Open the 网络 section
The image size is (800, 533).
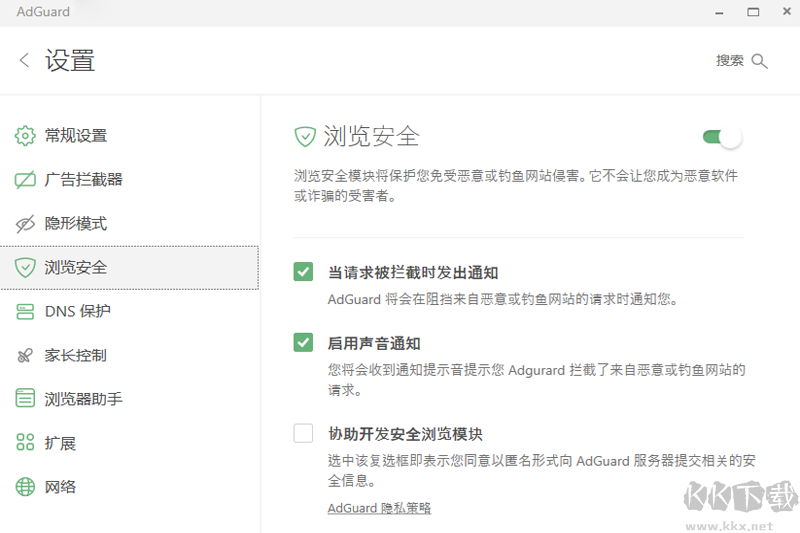[130, 487]
